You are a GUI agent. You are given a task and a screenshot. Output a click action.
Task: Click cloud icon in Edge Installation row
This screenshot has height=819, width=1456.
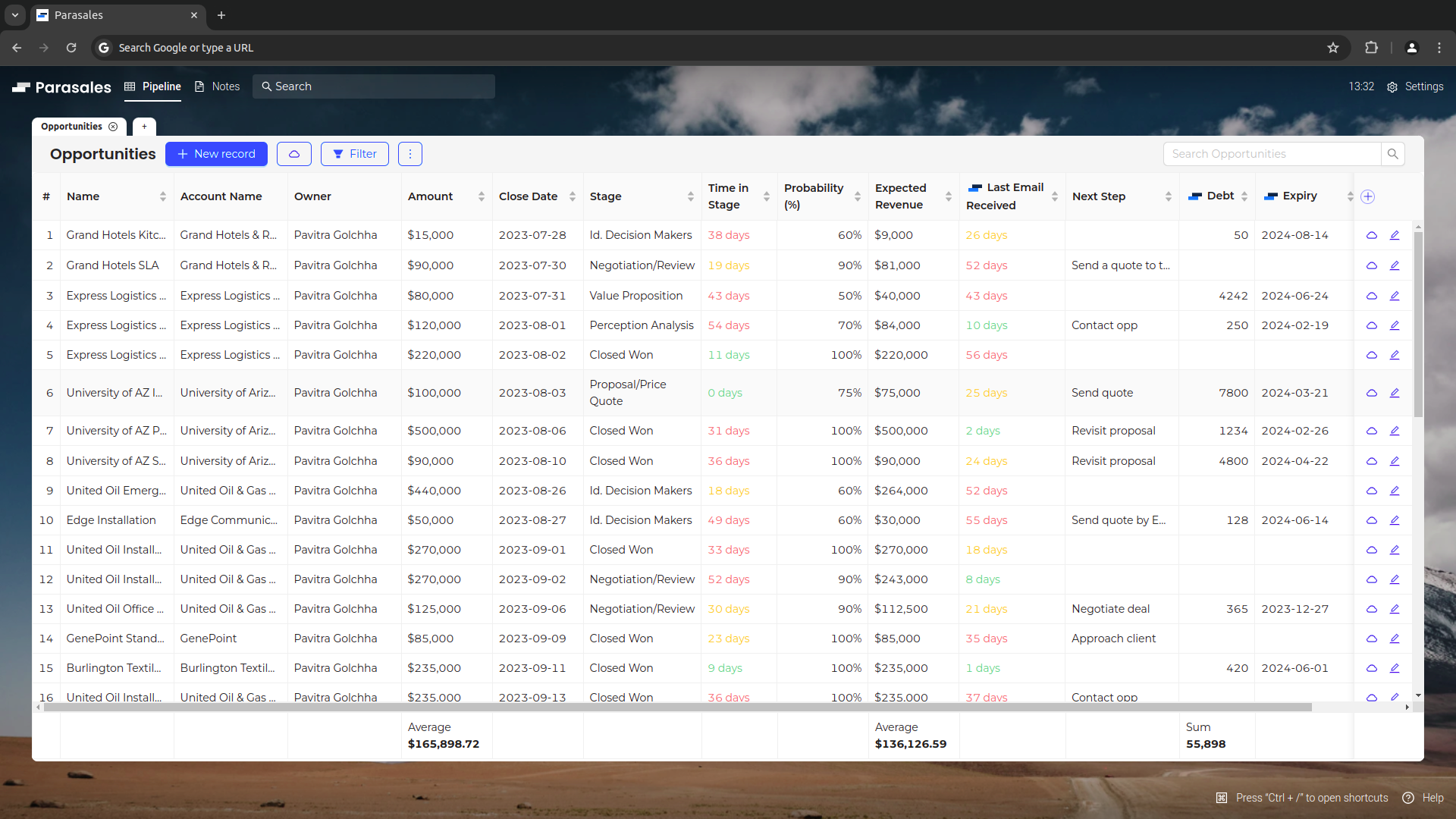(x=1372, y=520)
